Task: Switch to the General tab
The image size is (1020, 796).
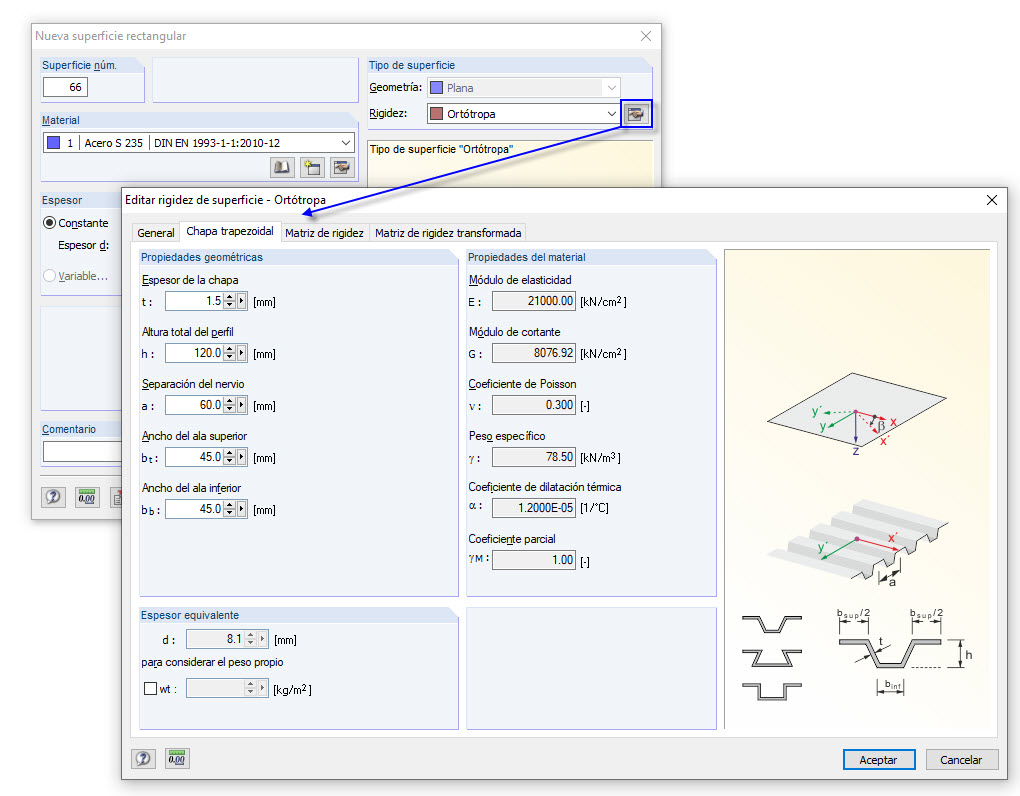Action: point(155,233)
